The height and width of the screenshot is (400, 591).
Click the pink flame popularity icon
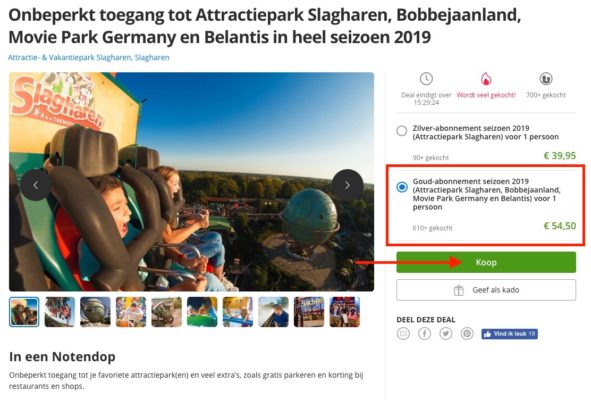point(486,79)
